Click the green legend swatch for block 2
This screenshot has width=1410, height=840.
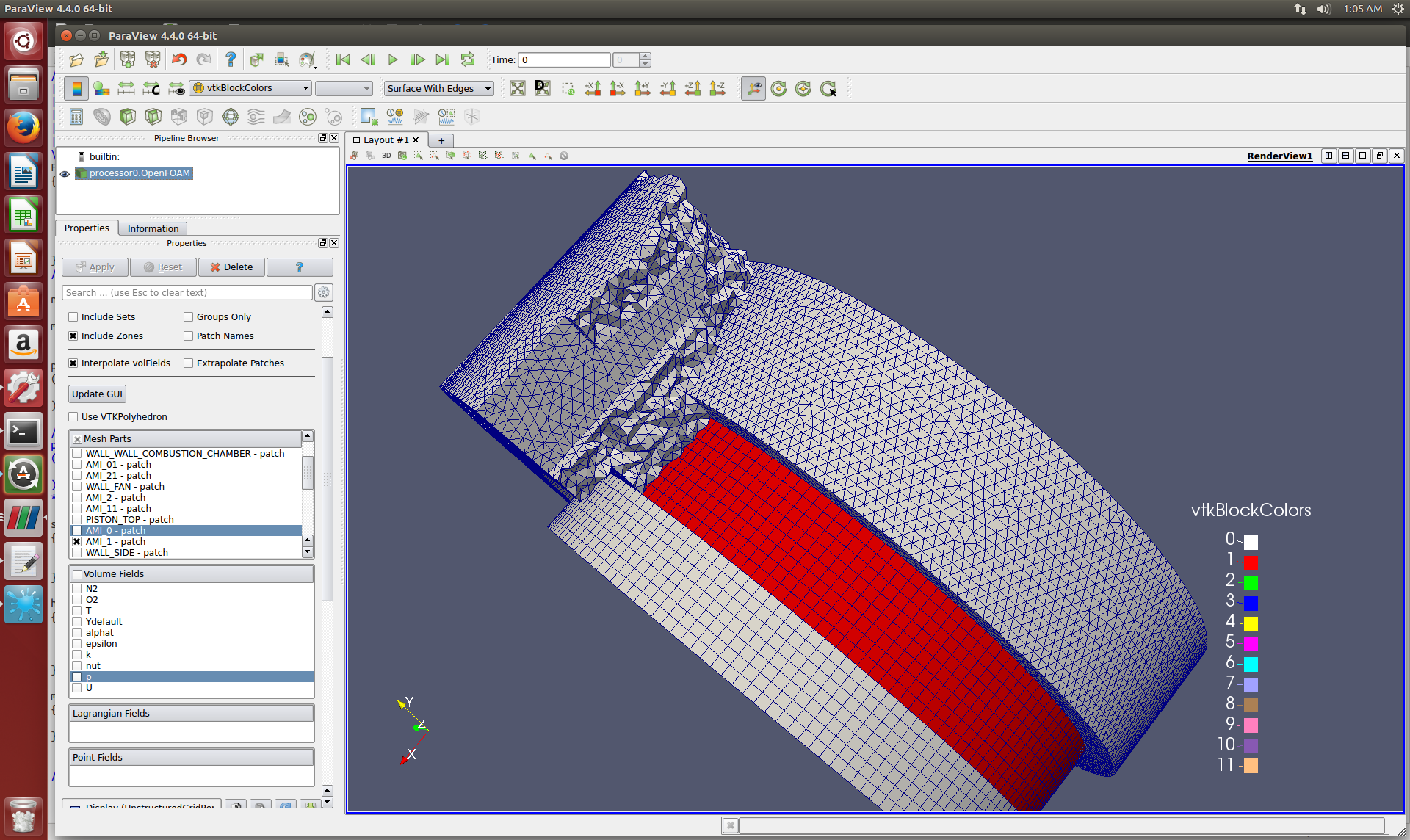pos(1251,583)
